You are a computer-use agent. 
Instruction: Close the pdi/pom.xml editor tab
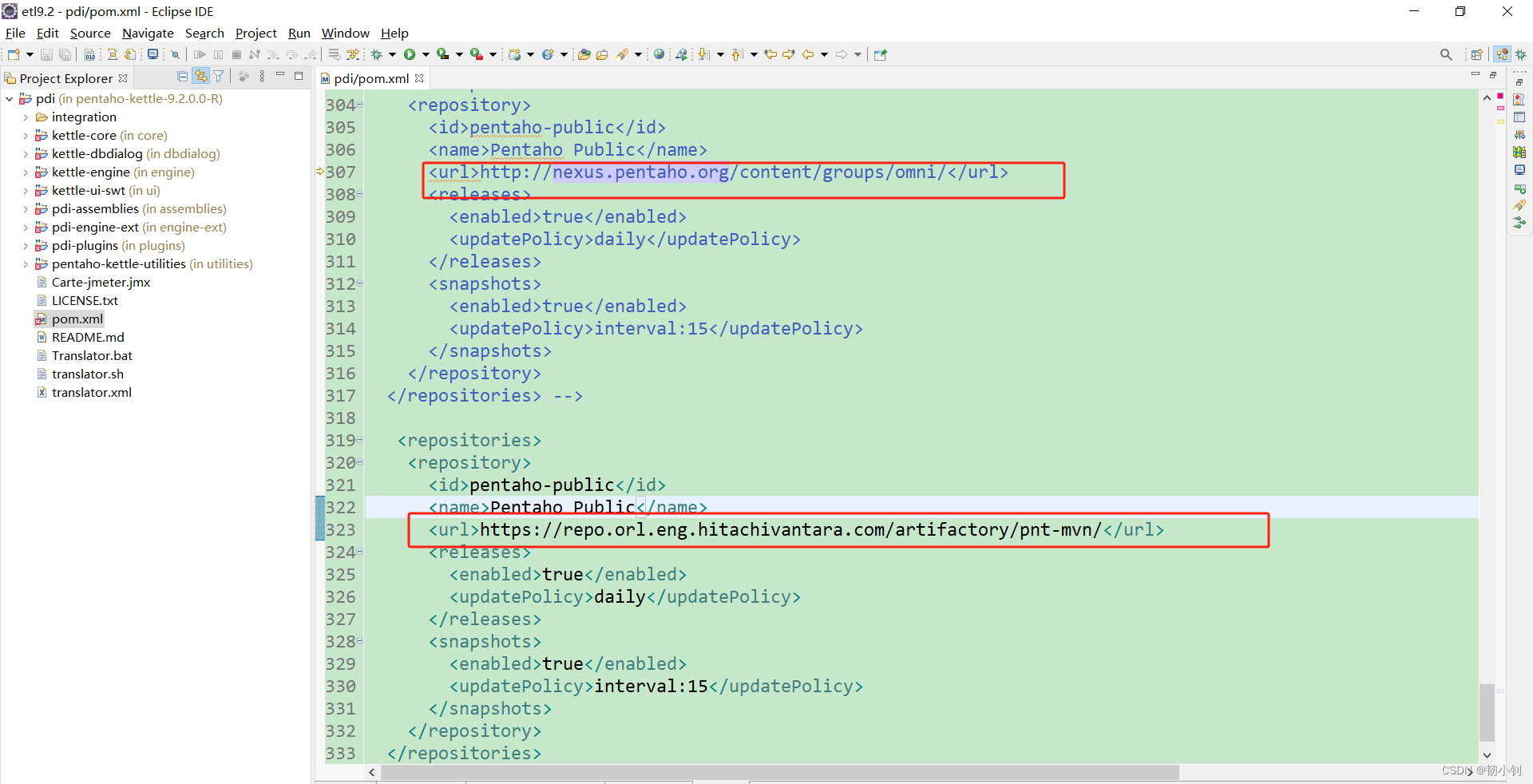pyautogui.click(x=419, y=78)
